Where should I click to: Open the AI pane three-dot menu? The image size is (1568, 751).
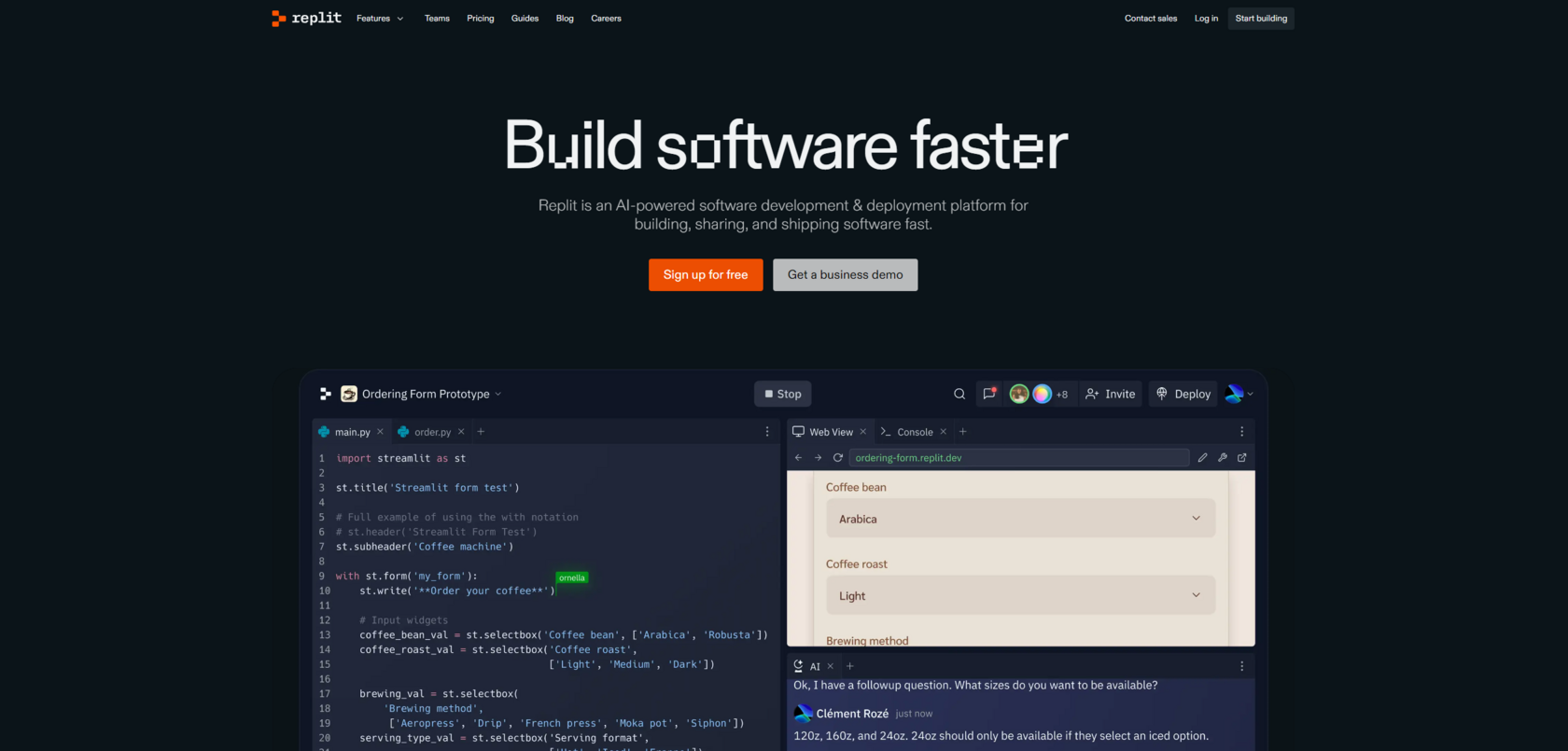tap(1241, 666)
